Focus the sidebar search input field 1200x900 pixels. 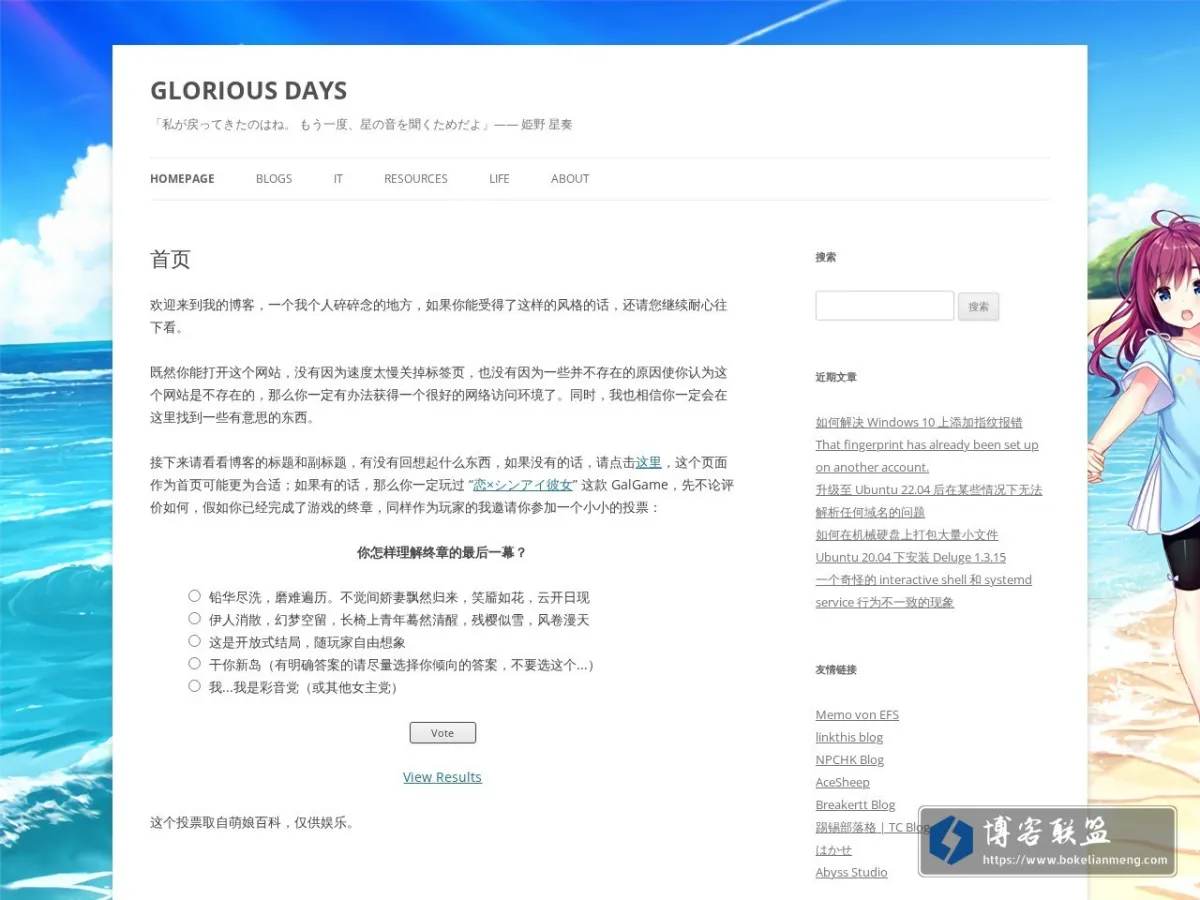click(885, 306)
